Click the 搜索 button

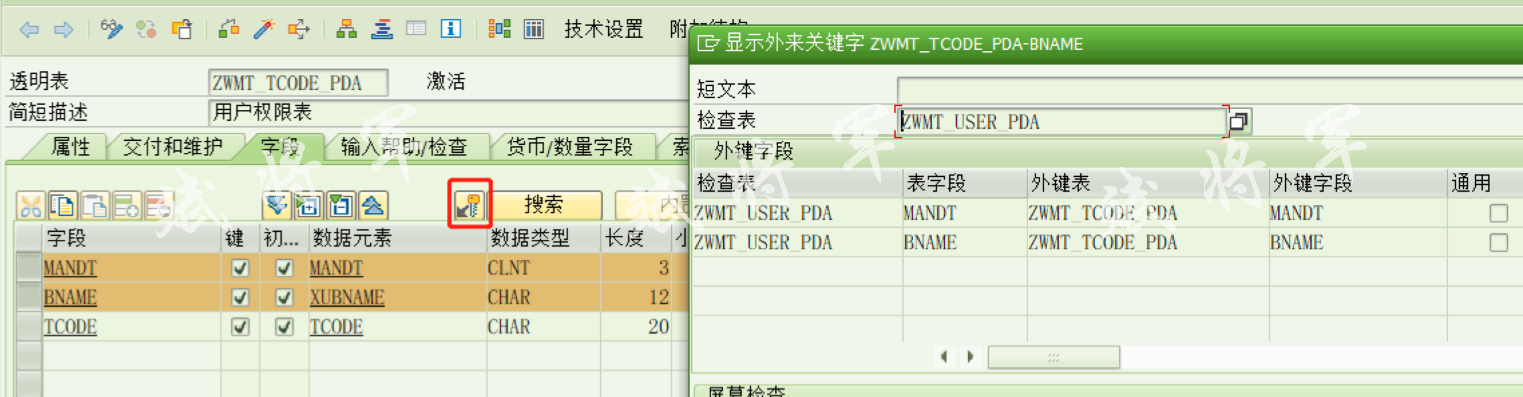point(544,205)
